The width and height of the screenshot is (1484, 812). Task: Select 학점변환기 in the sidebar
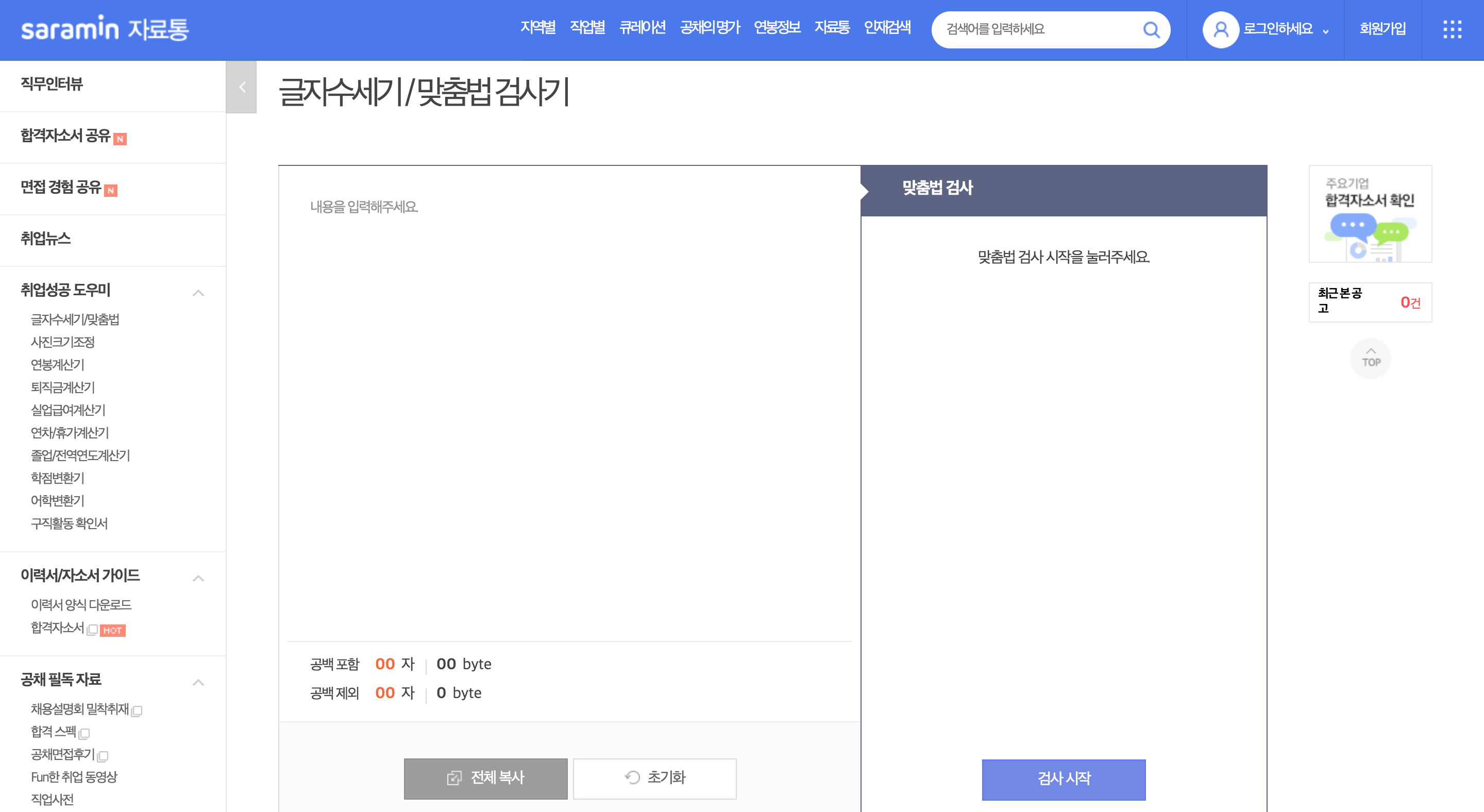pyautogui.click(x=58, y=478)
